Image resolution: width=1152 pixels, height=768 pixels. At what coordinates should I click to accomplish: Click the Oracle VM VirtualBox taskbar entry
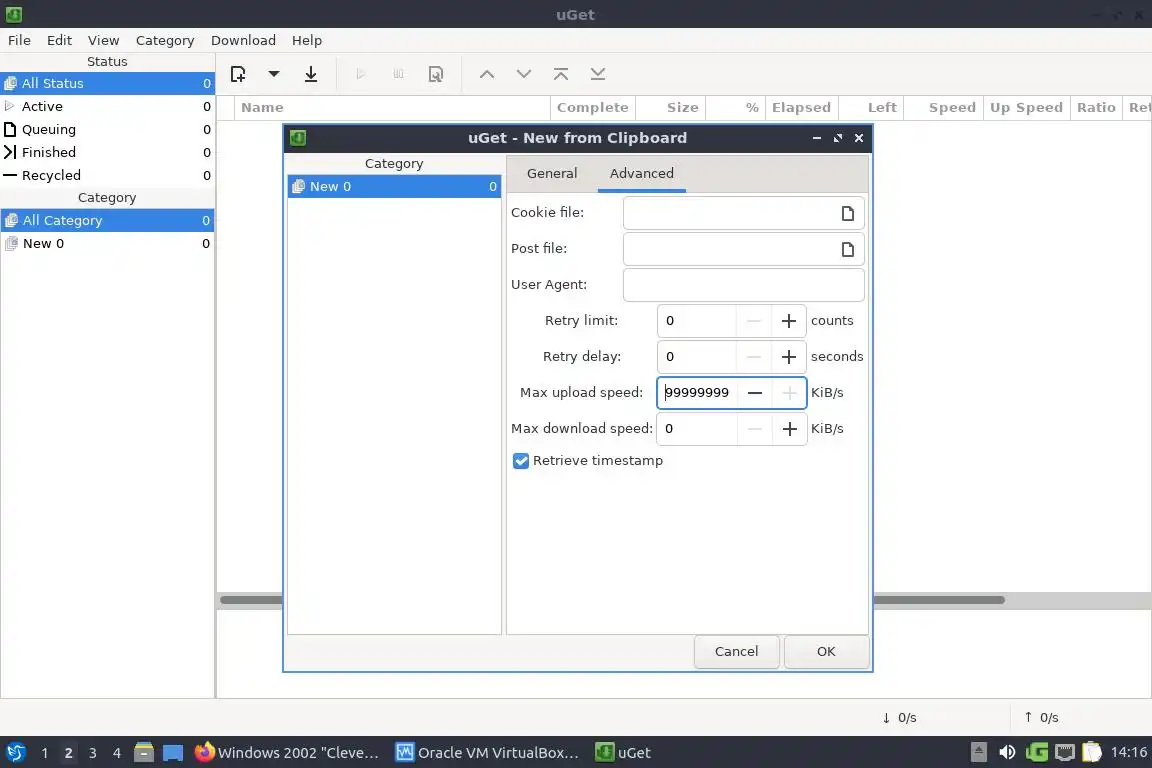click(487, 753)
